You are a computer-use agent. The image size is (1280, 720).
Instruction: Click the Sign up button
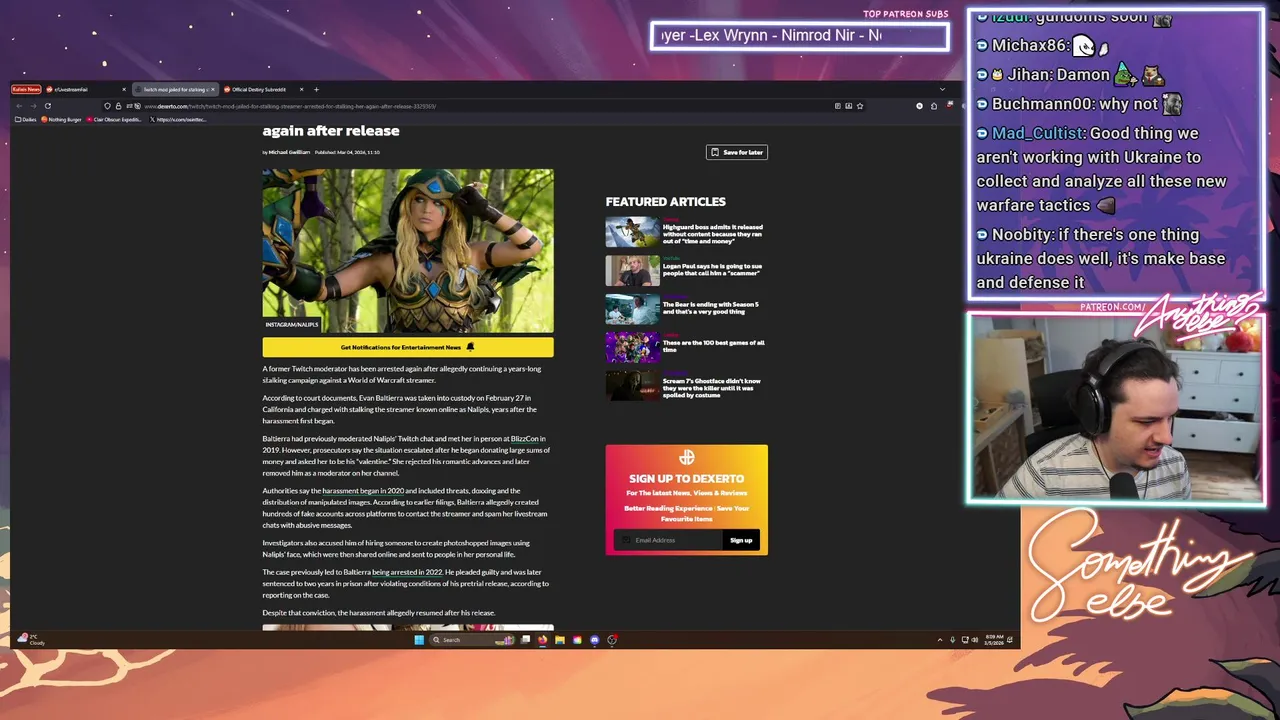(741, 540)
